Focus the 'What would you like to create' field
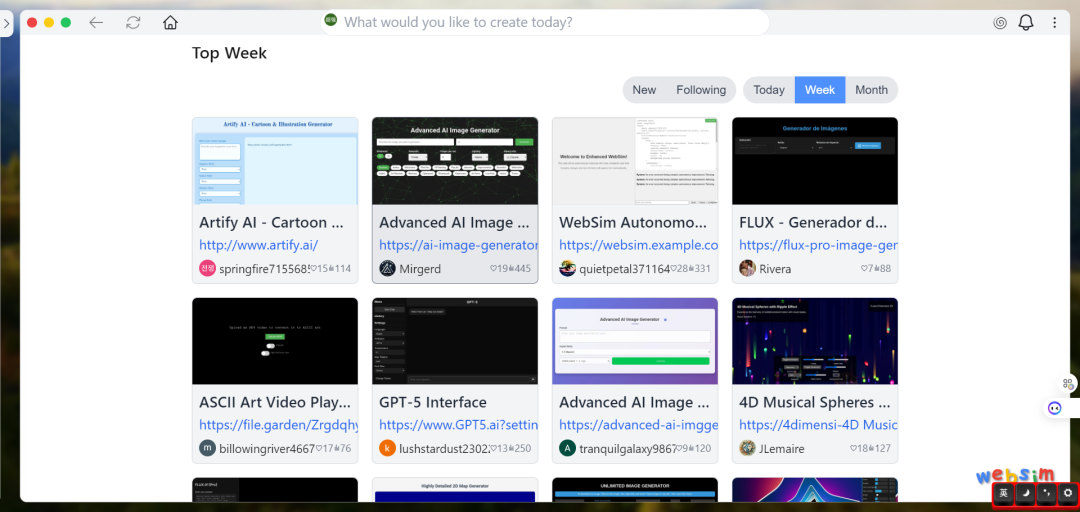 (544, 22)
